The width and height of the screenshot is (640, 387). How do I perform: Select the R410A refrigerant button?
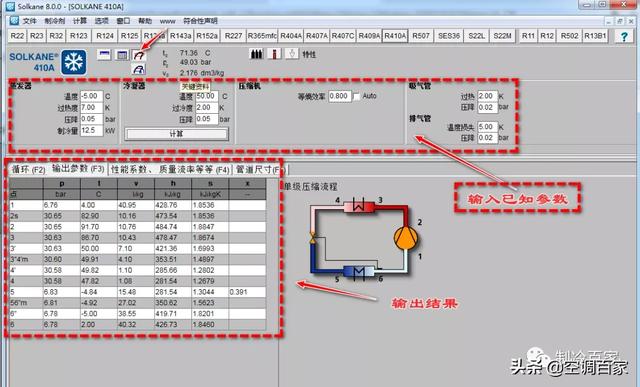pyautogui.click(x=395, y=36)
